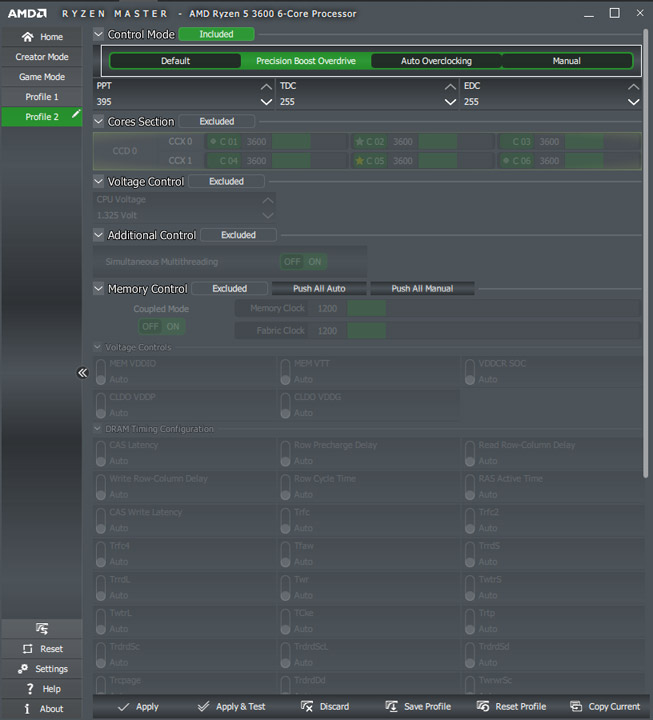Toggle VDDCR SOC auto switch
The height and width of the screenshot is (720, 653).
(x=470, y=371)
